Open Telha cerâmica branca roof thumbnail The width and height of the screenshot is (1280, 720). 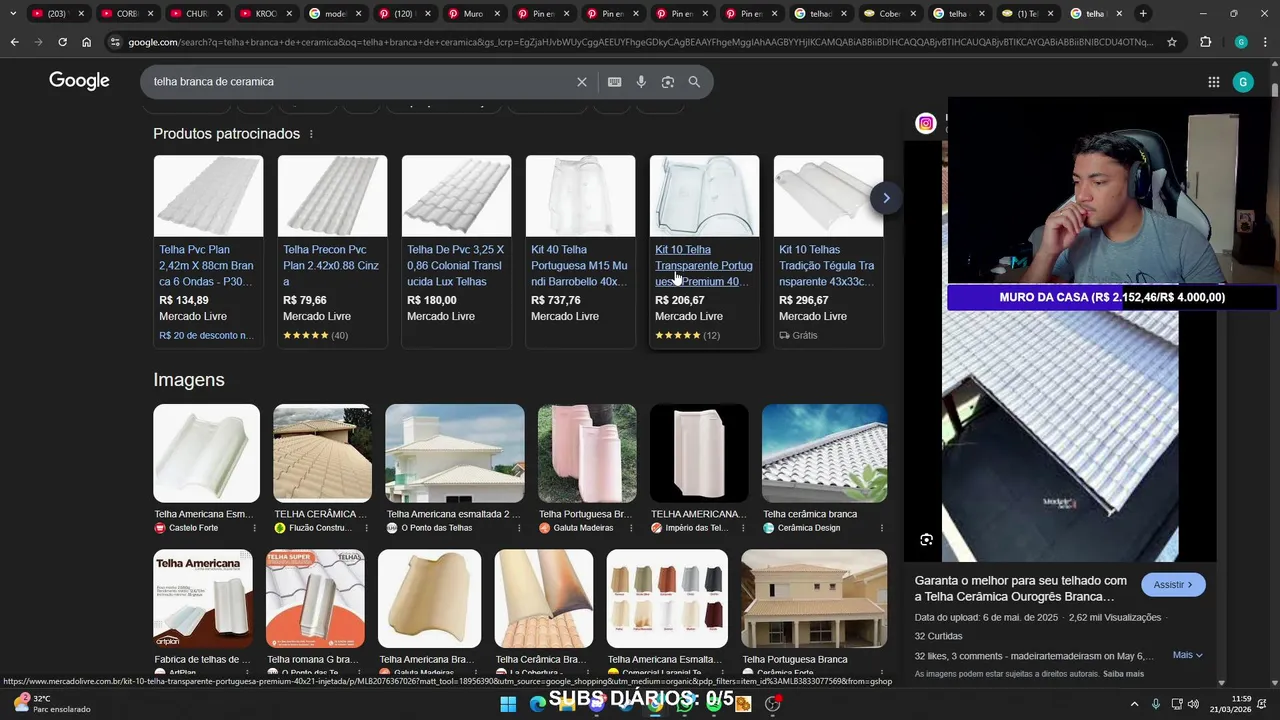[x=824, y=453]
